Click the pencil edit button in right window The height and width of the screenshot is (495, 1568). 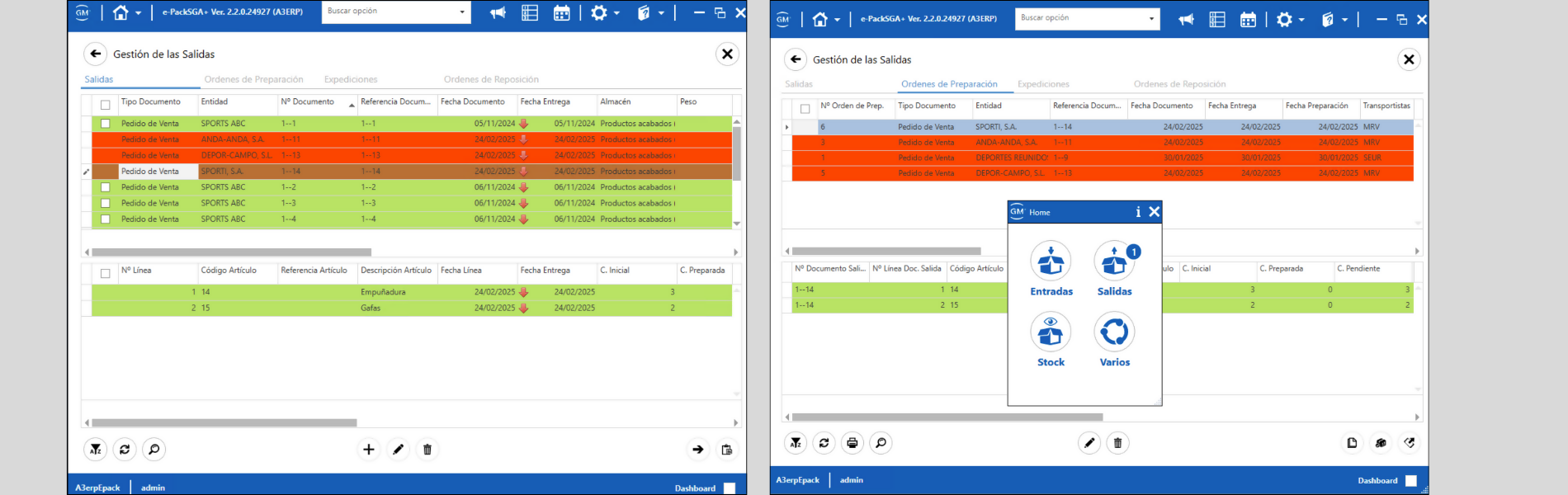[1089, 443]
